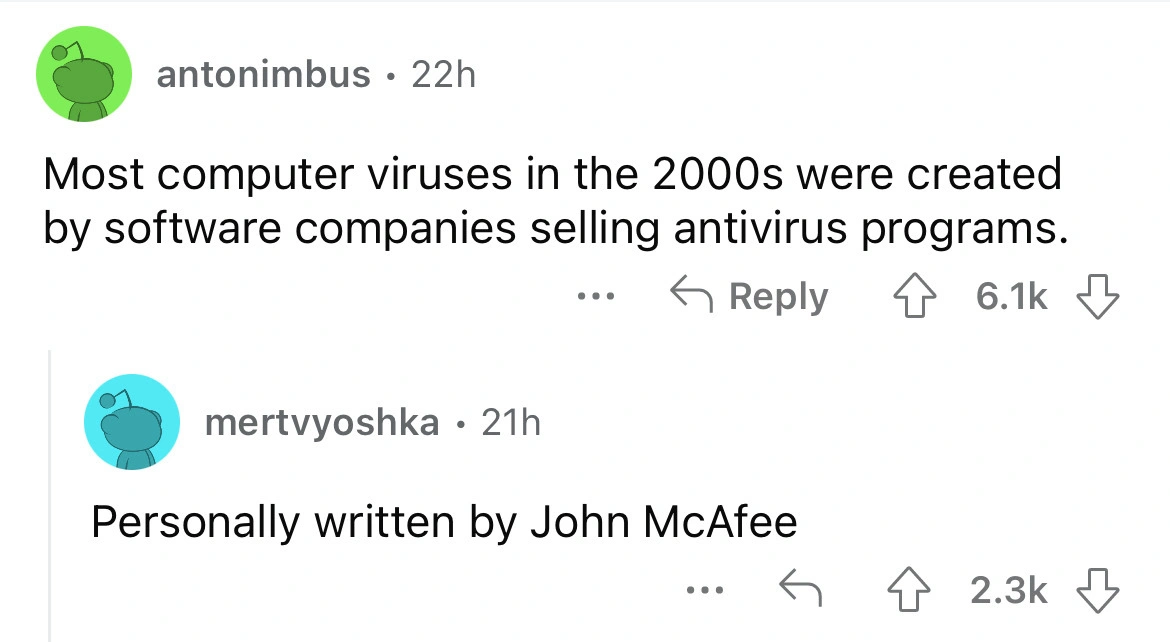1170x642 pixels.
Task: Select the reply text mentioning John McAfee
Action: click(x=444, y=522)
